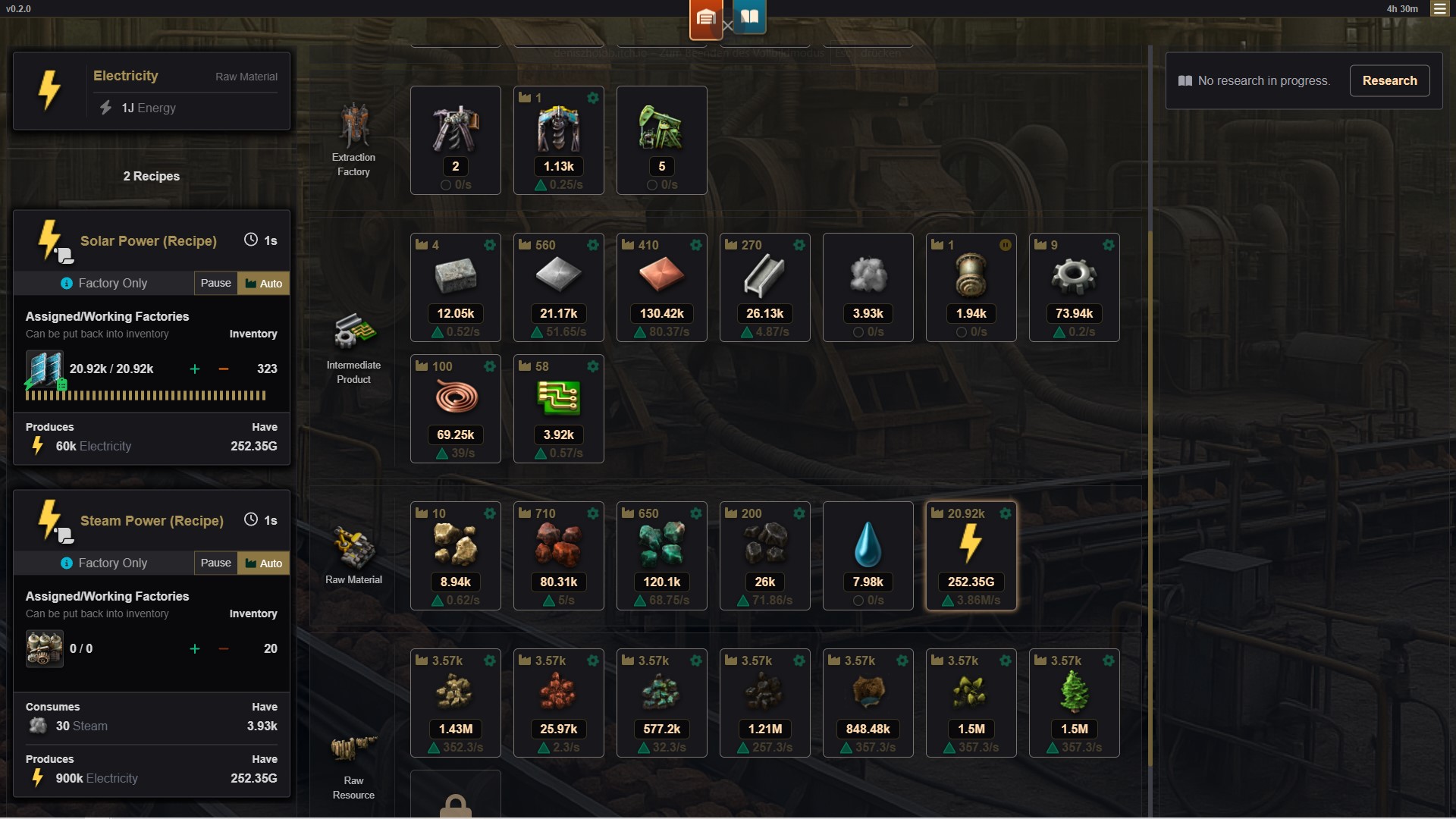
Task: Select the gear wheel product tile
Action: [1074, 287]
